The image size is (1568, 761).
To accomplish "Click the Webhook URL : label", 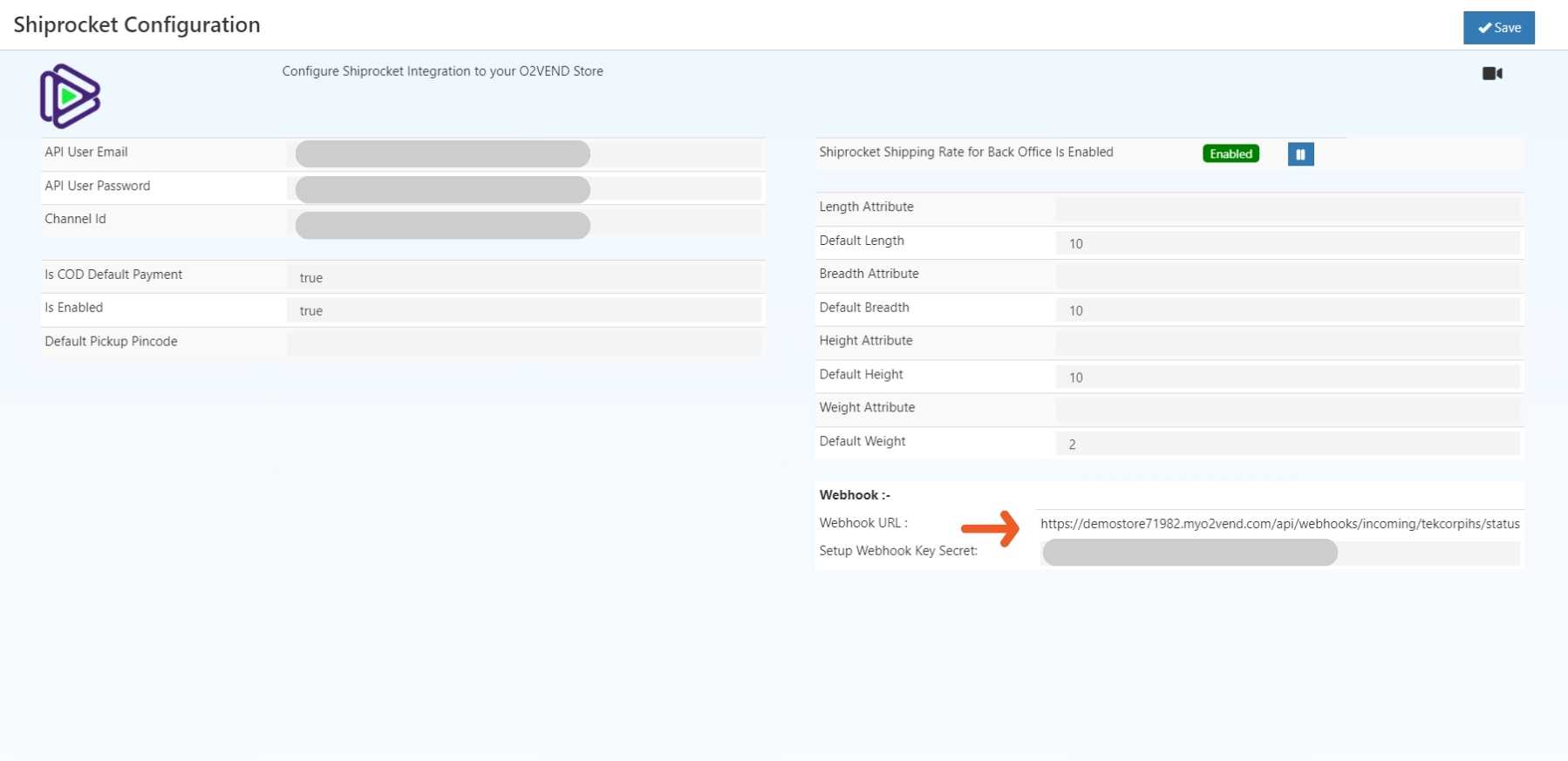I will tap(863, 523).
